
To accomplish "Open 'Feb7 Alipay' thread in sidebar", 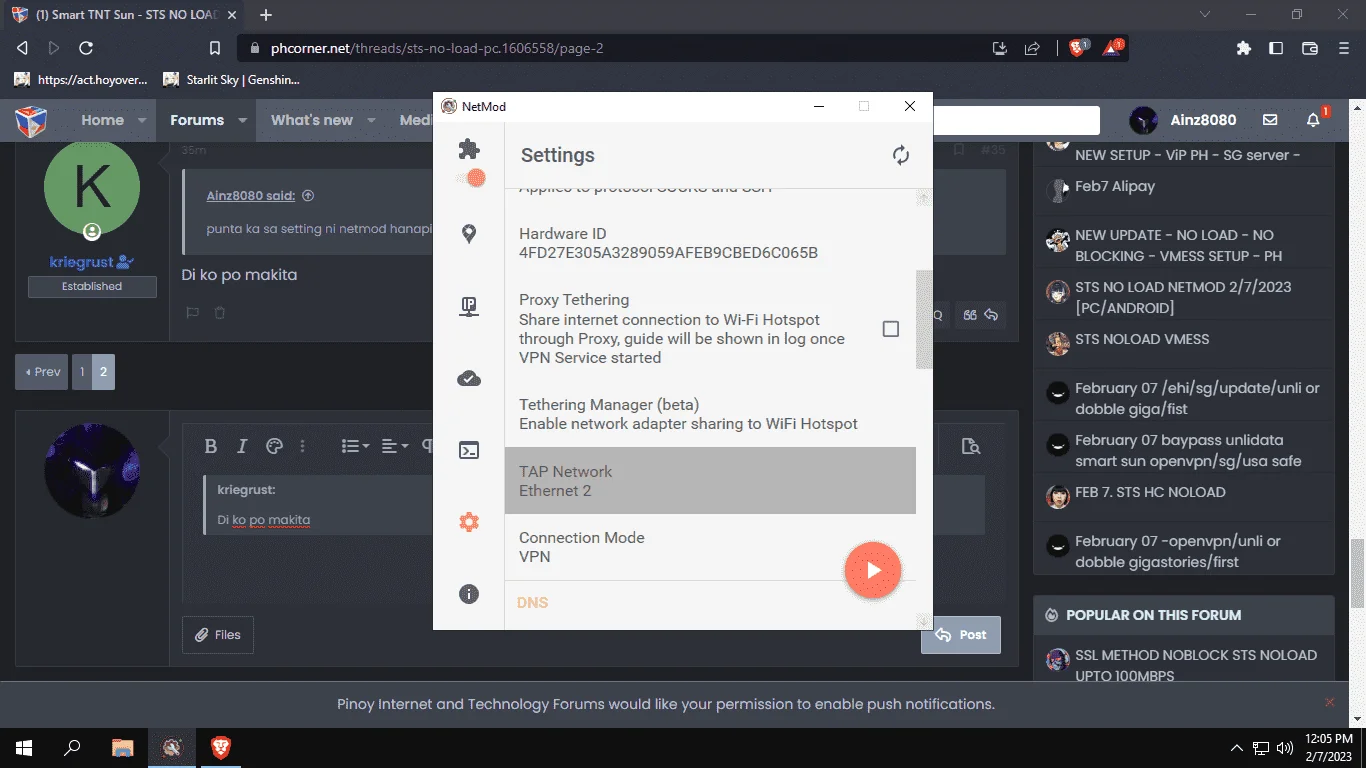I will (1115, 186).
